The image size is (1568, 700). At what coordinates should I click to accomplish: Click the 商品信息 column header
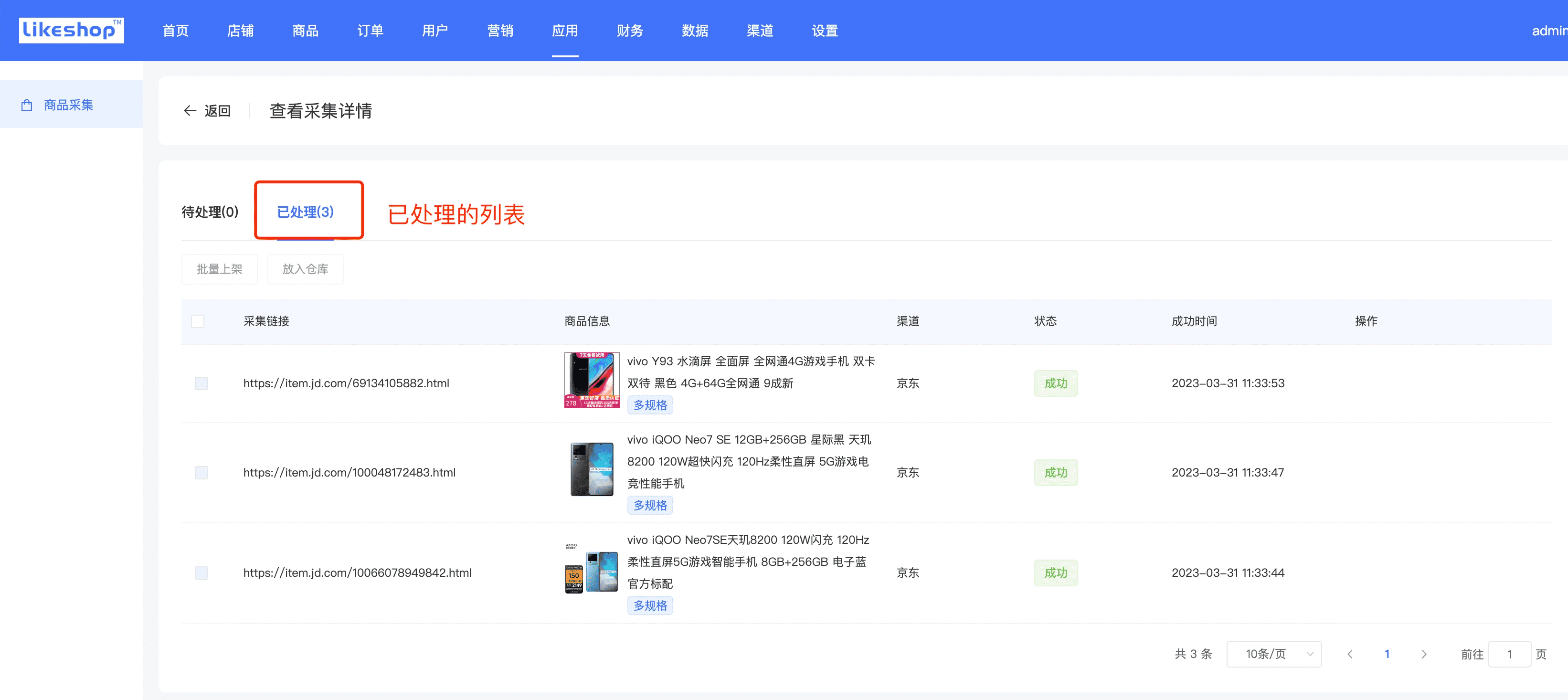(x=587, y=321)
